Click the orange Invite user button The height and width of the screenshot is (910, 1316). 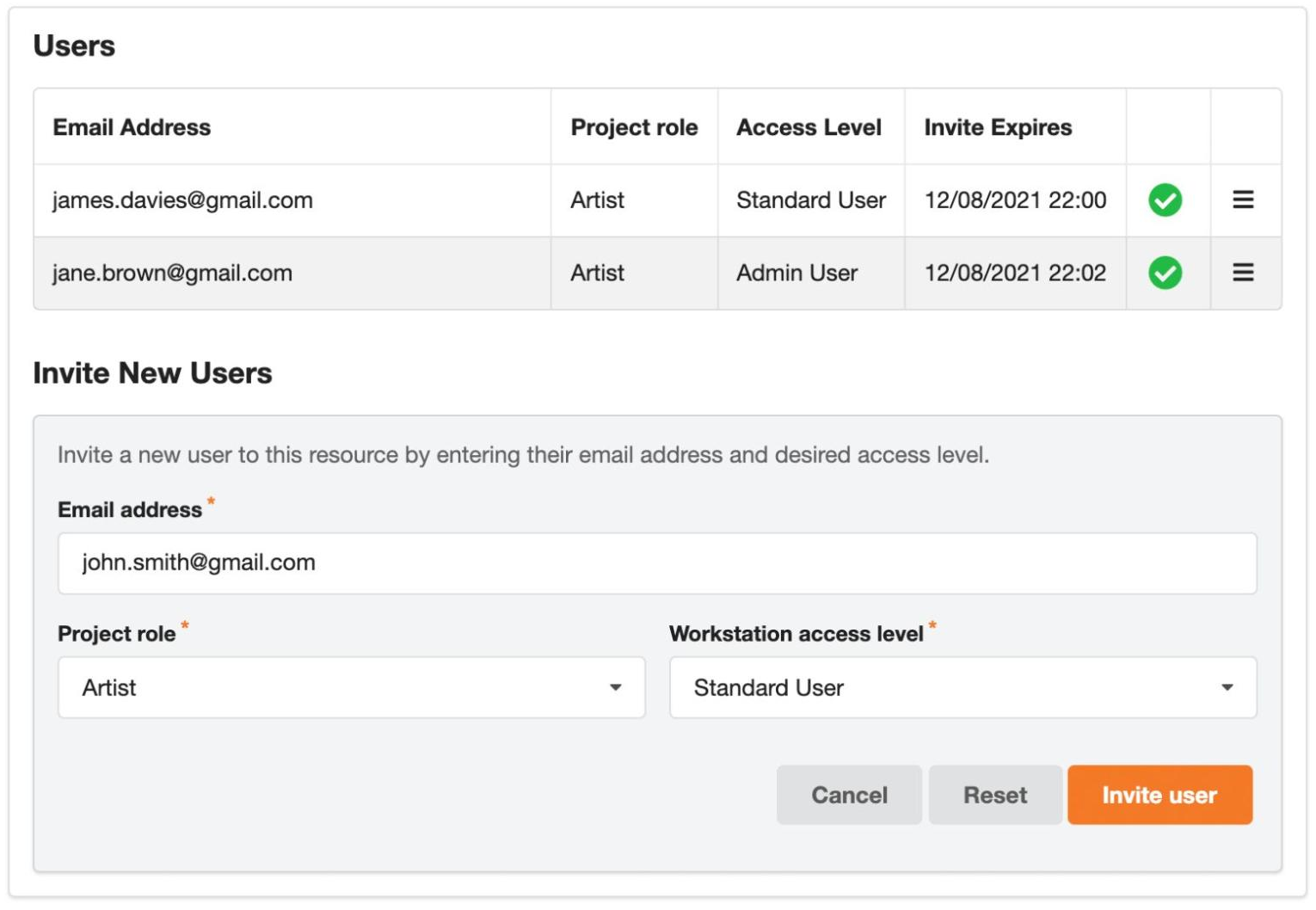[1159, 795]
